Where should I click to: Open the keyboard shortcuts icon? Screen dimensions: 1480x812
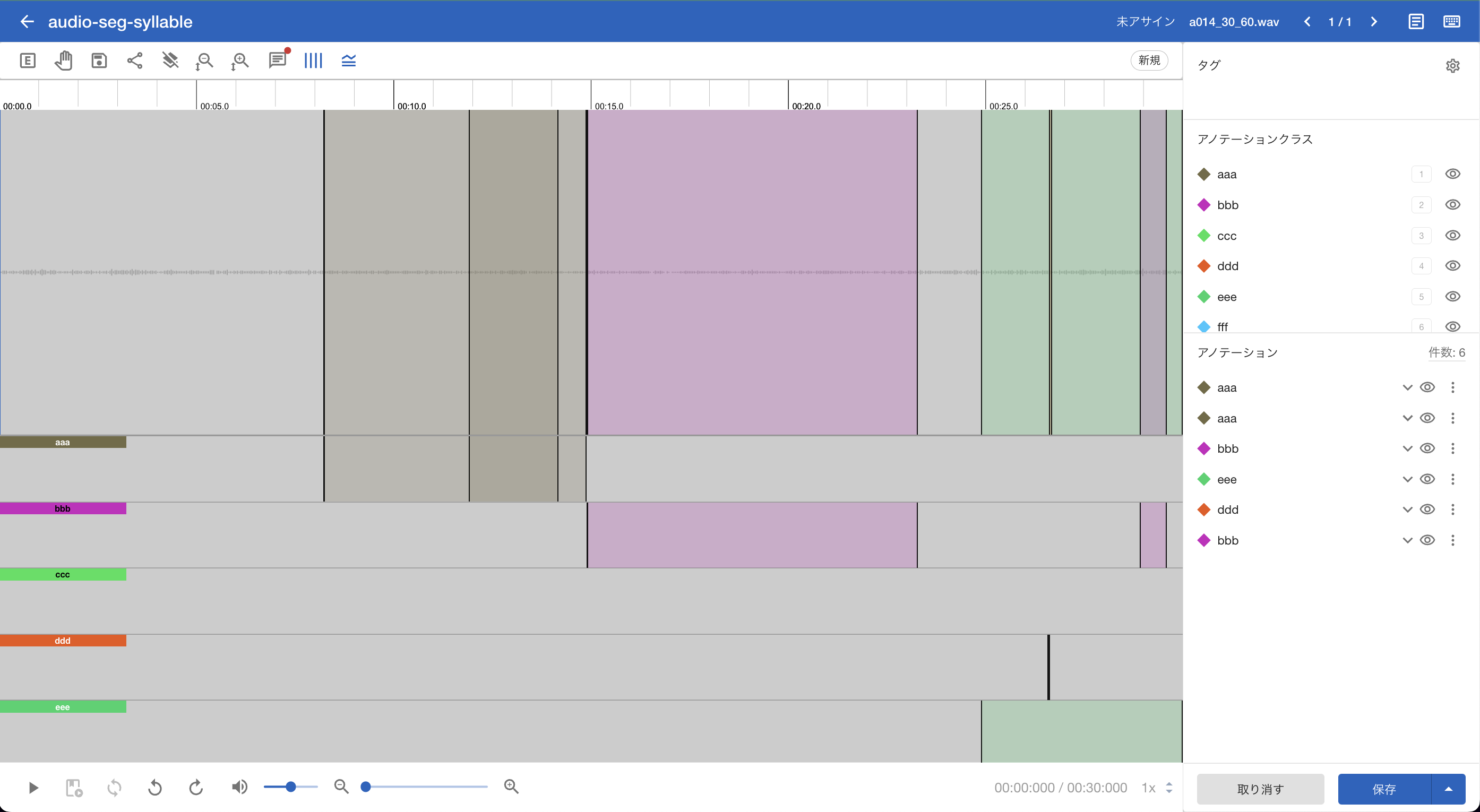1451,22
